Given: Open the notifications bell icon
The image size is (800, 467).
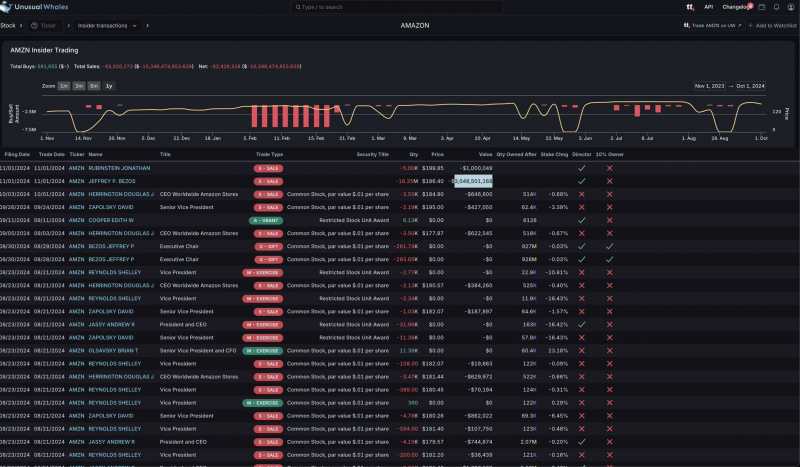Looking at the screenshot, I should click(x=776, y=7).
